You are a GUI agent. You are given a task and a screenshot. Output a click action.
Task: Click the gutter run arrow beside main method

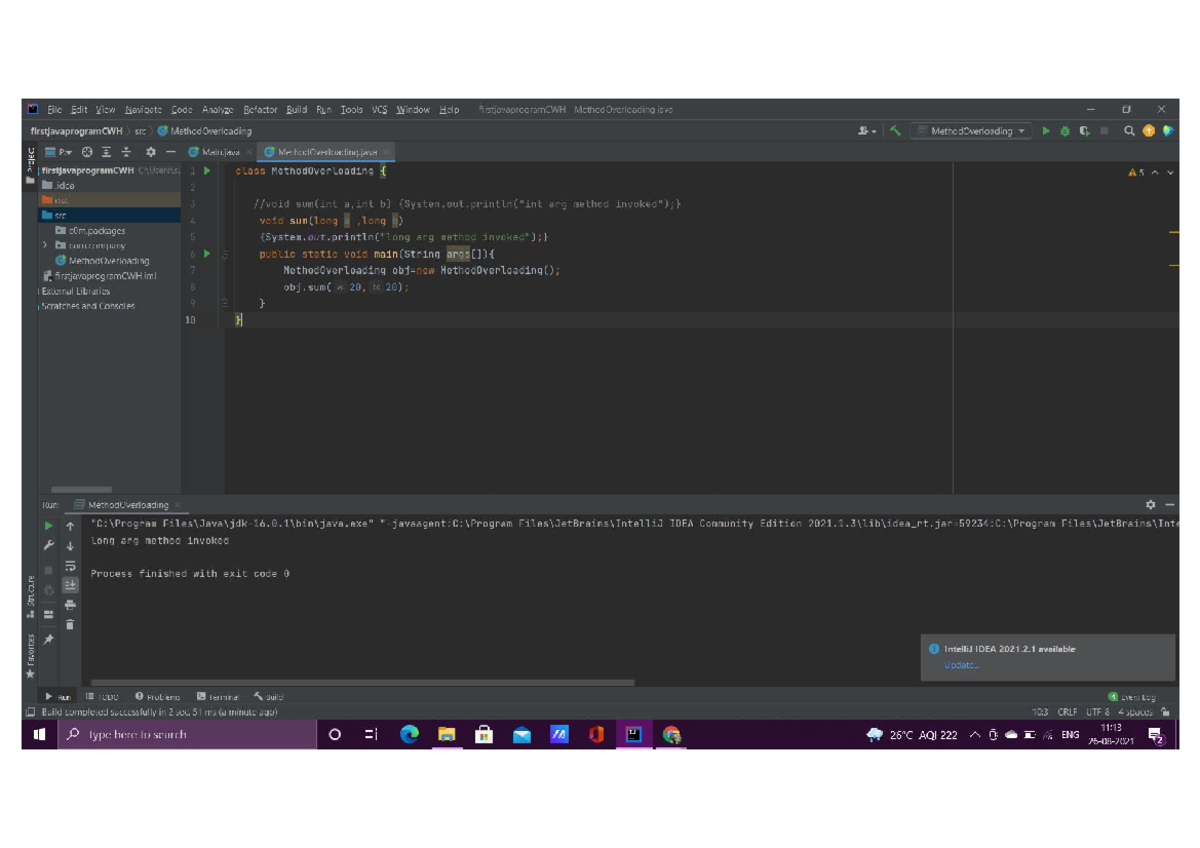[207, 254]
